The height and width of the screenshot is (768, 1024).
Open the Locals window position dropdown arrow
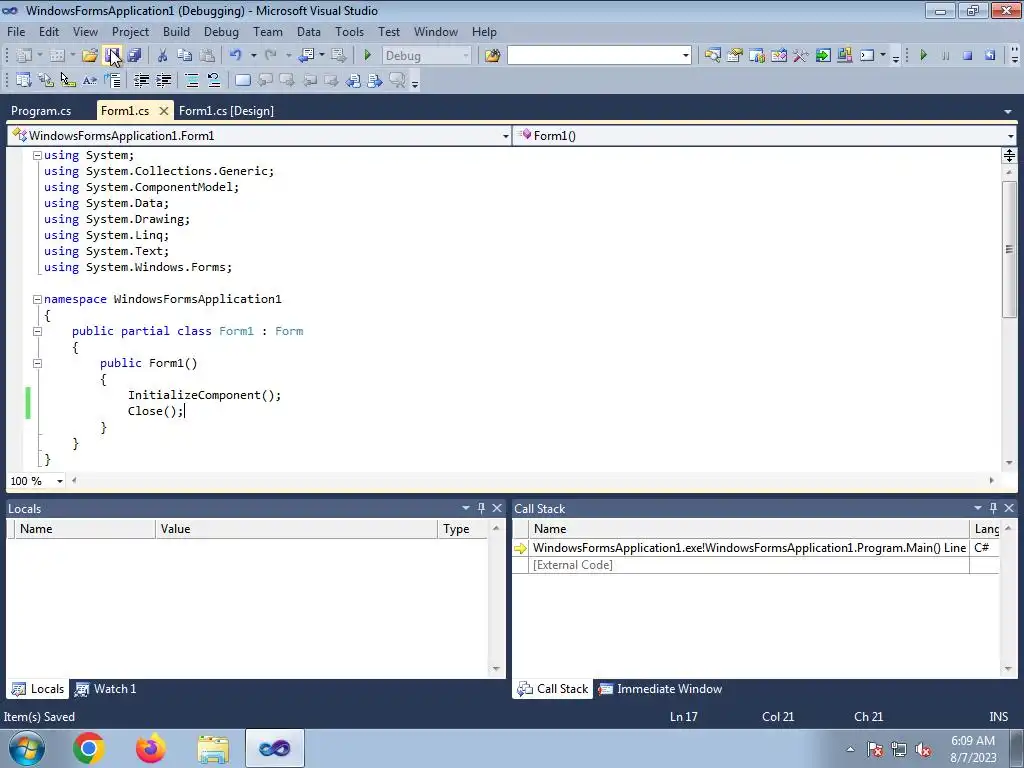point(466,508)
